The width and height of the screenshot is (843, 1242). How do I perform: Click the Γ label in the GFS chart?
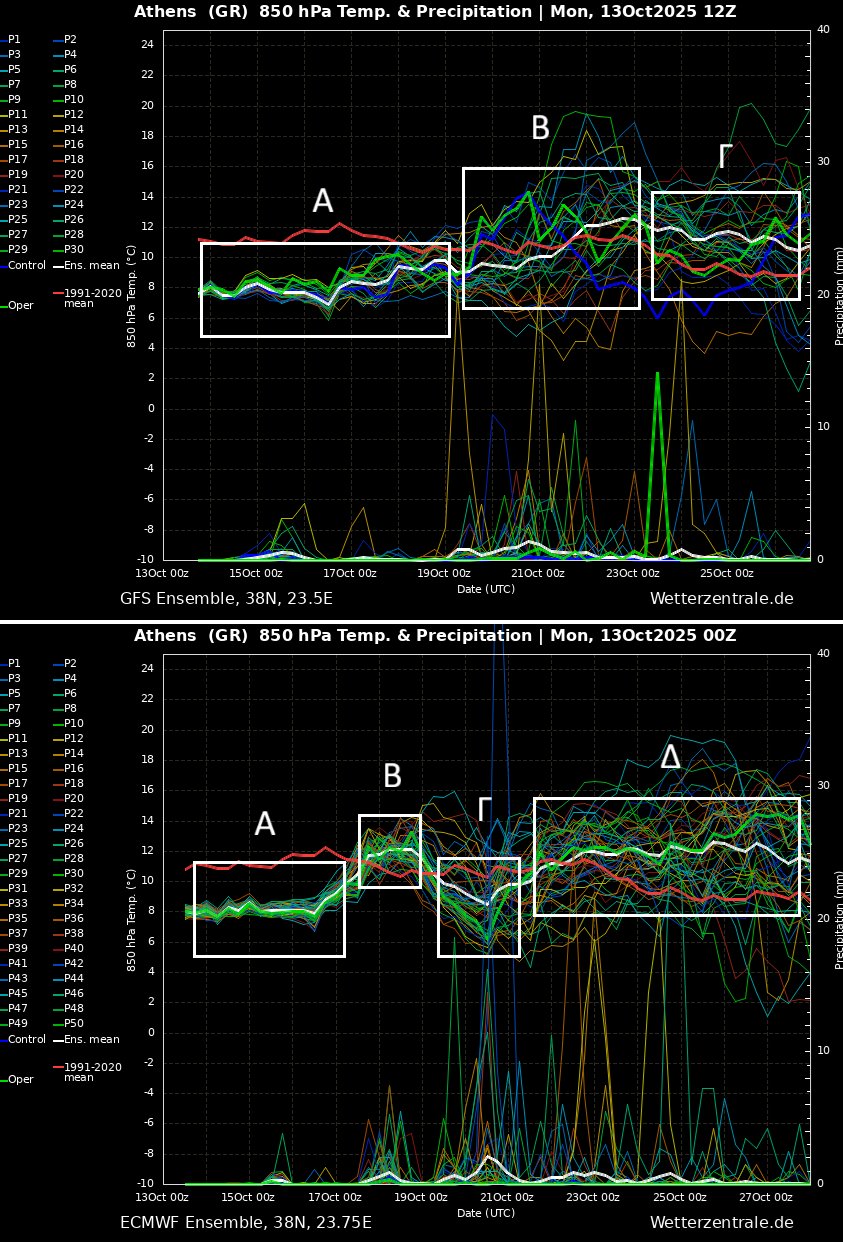coord(725,157)
